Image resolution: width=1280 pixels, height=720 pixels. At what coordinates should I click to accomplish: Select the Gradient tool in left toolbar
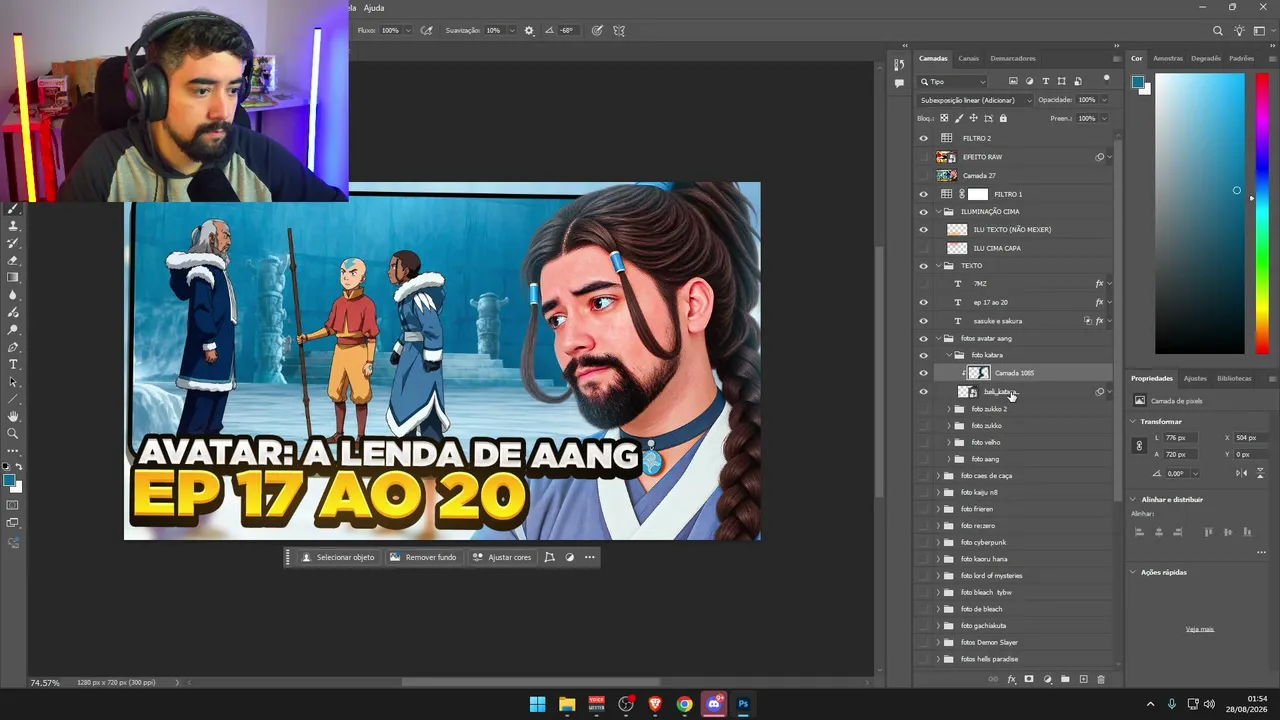[x=13, y=277]
